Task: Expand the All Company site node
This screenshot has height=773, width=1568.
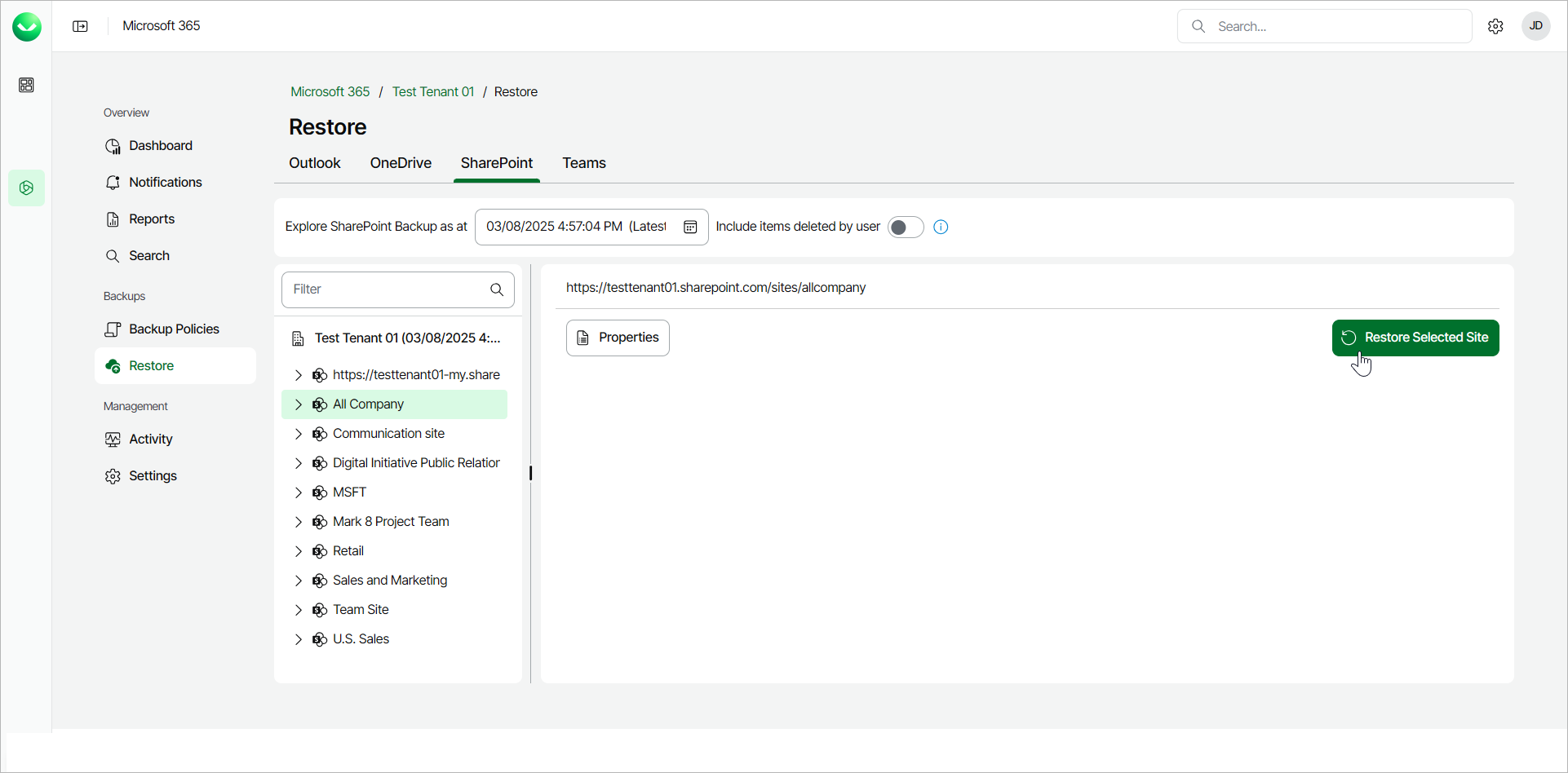Action: (299, 404)
